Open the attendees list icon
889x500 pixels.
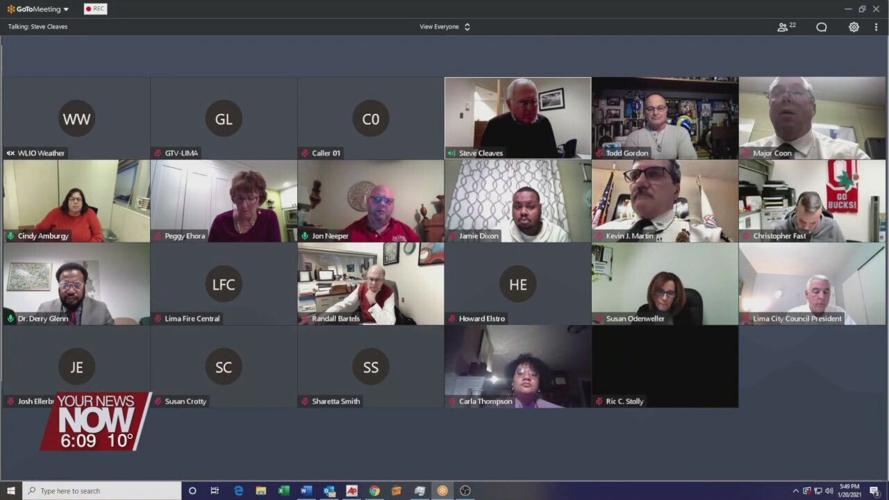(786, 27)
